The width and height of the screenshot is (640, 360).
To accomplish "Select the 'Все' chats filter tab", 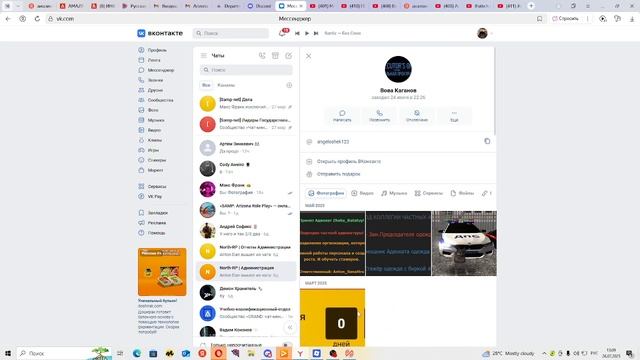I will pos(206,85).
